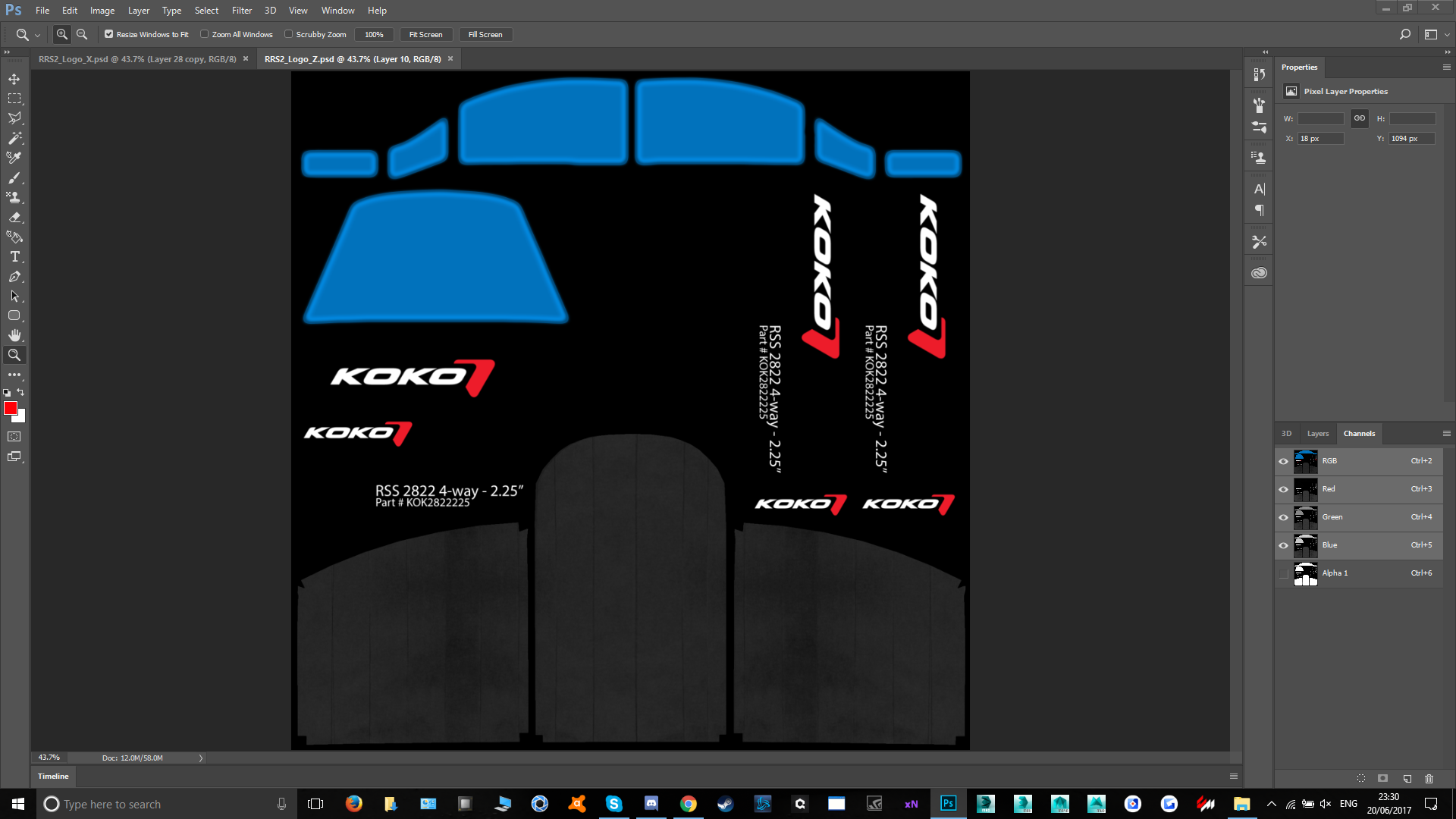The image size is (1456, 819).
Task: Select the Paint Bucket tool
Action: click(x=14, y=237)
